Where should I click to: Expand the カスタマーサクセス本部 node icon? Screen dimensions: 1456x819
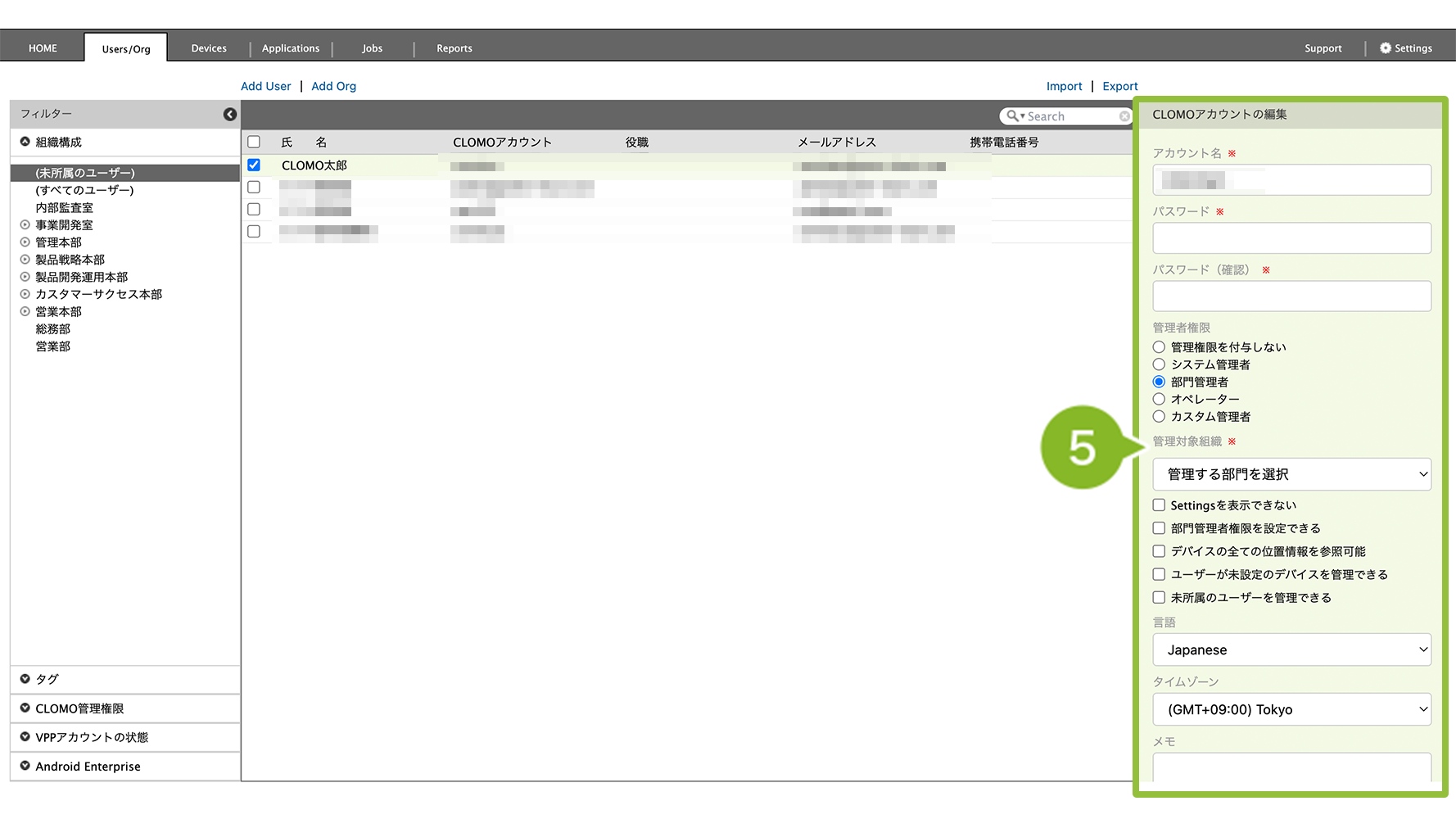[25, 294]
